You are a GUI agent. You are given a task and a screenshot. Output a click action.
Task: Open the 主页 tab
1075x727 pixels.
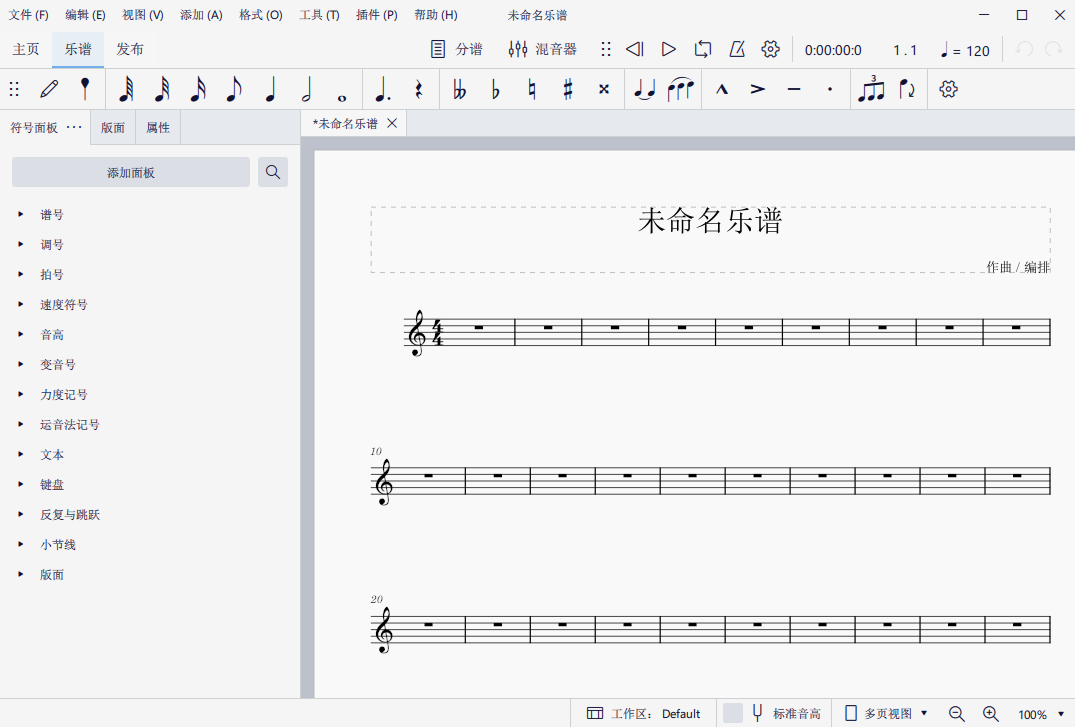[x=26, y=49]
